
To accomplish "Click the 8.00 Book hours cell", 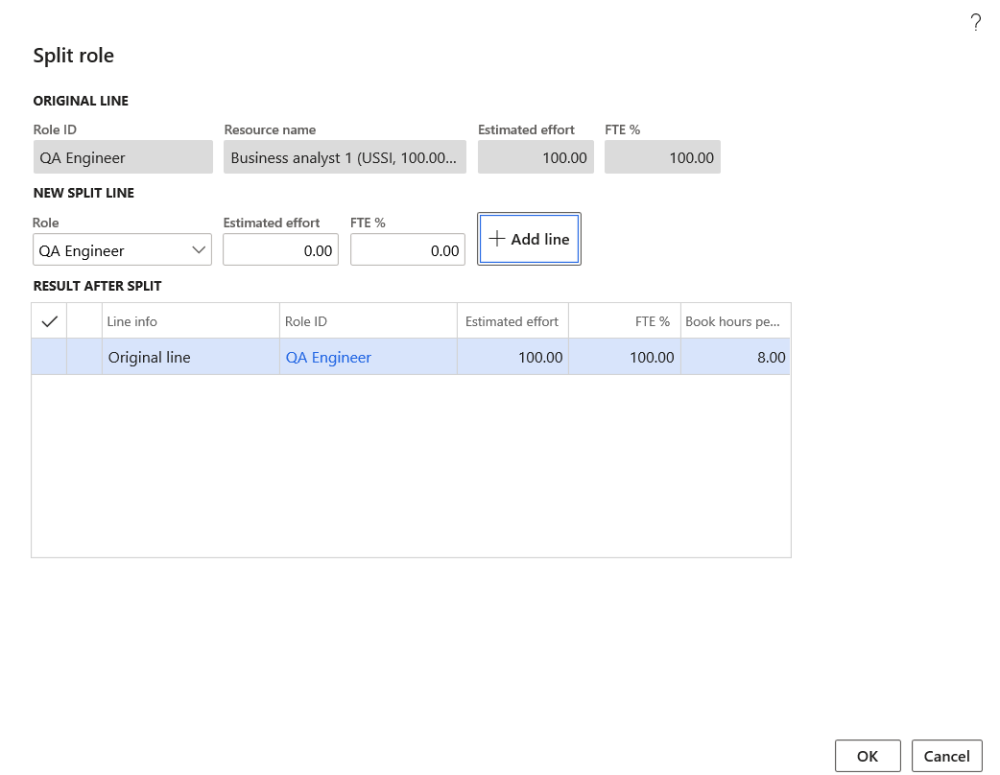I will [x=735, y=357].
